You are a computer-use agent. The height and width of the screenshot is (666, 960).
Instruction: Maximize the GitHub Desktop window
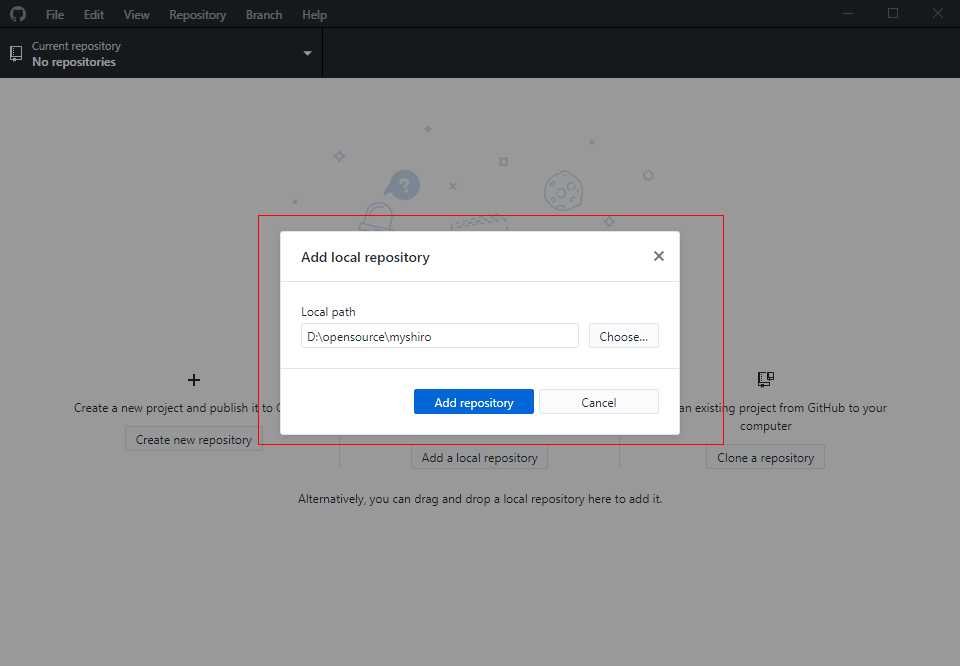893,13
